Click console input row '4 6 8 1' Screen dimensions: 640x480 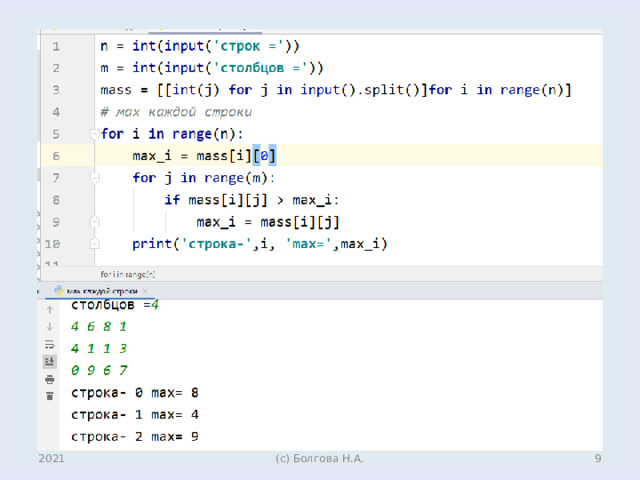99,327
